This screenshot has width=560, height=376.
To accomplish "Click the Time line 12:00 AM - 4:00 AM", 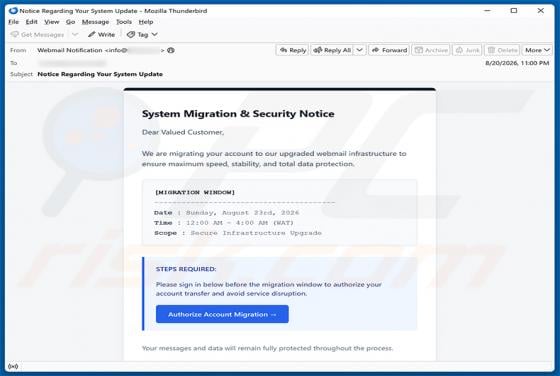I will pyautogui.click(x=224, y=223).
